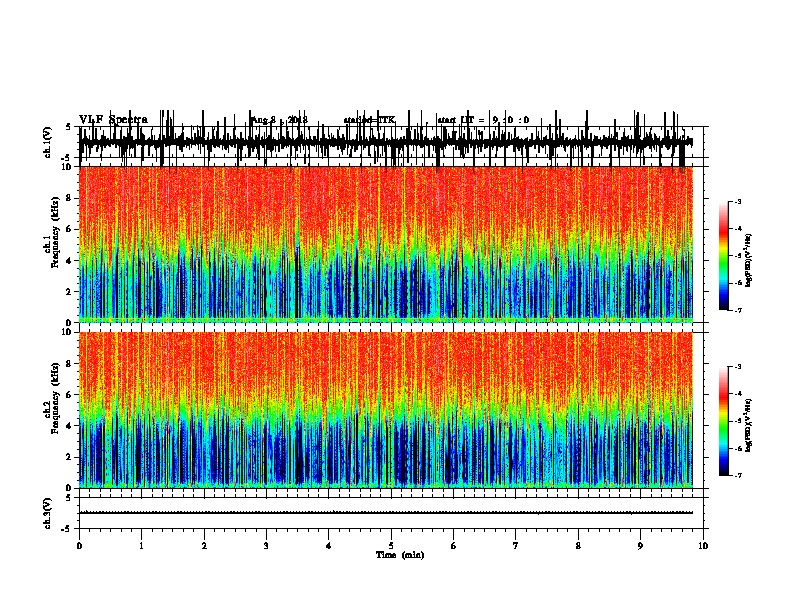Image resolution: width=792 pixels, height=612 pixels.
Task: Click the start UT = 9:0:0 label
Action: coord(483,120)
